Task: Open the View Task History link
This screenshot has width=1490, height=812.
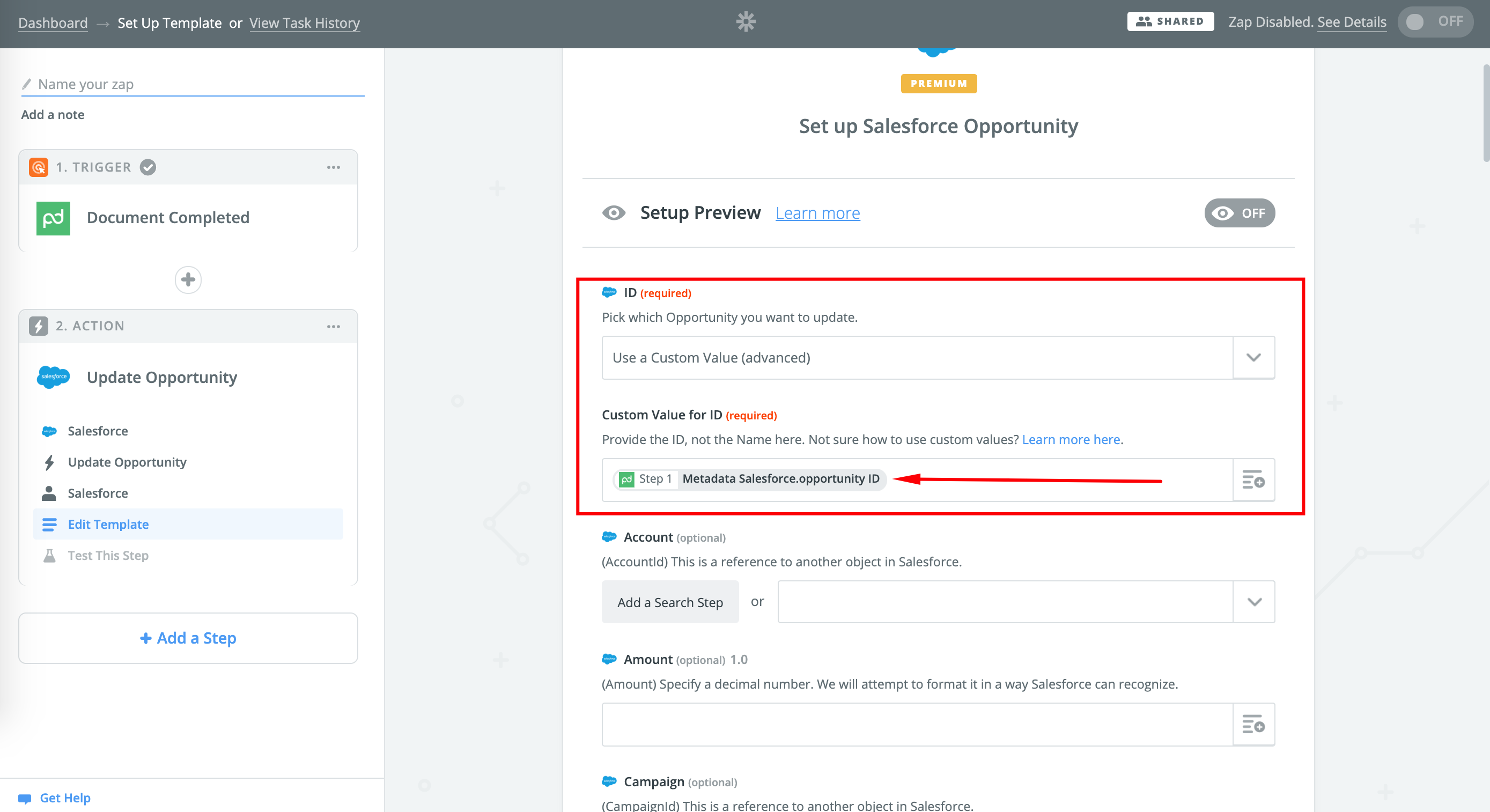Action: point(304,23)
